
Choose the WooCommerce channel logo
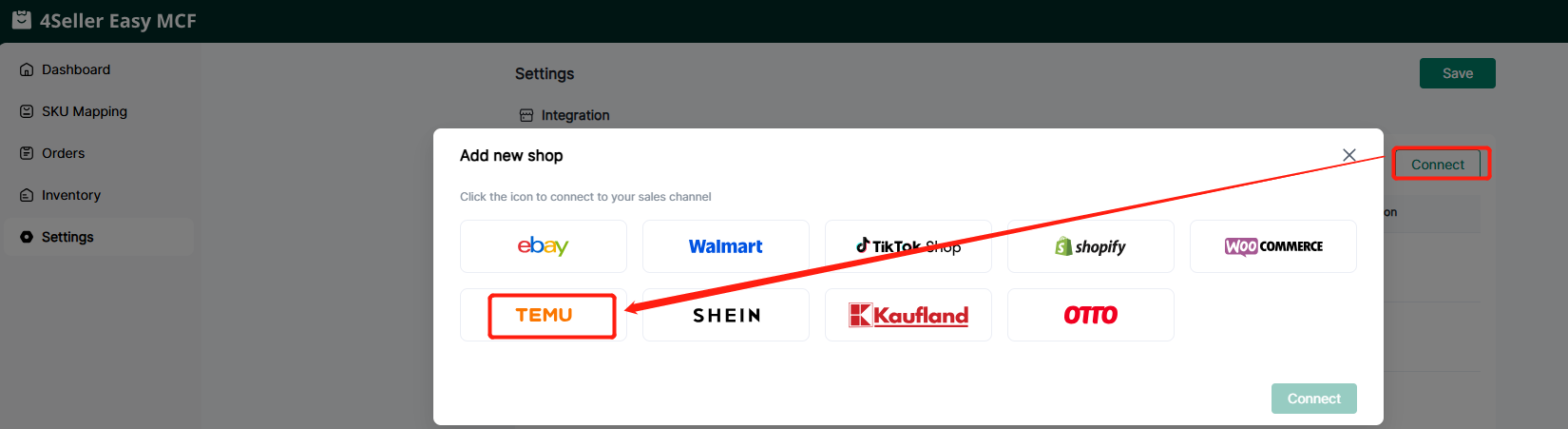click(1272, 246)
